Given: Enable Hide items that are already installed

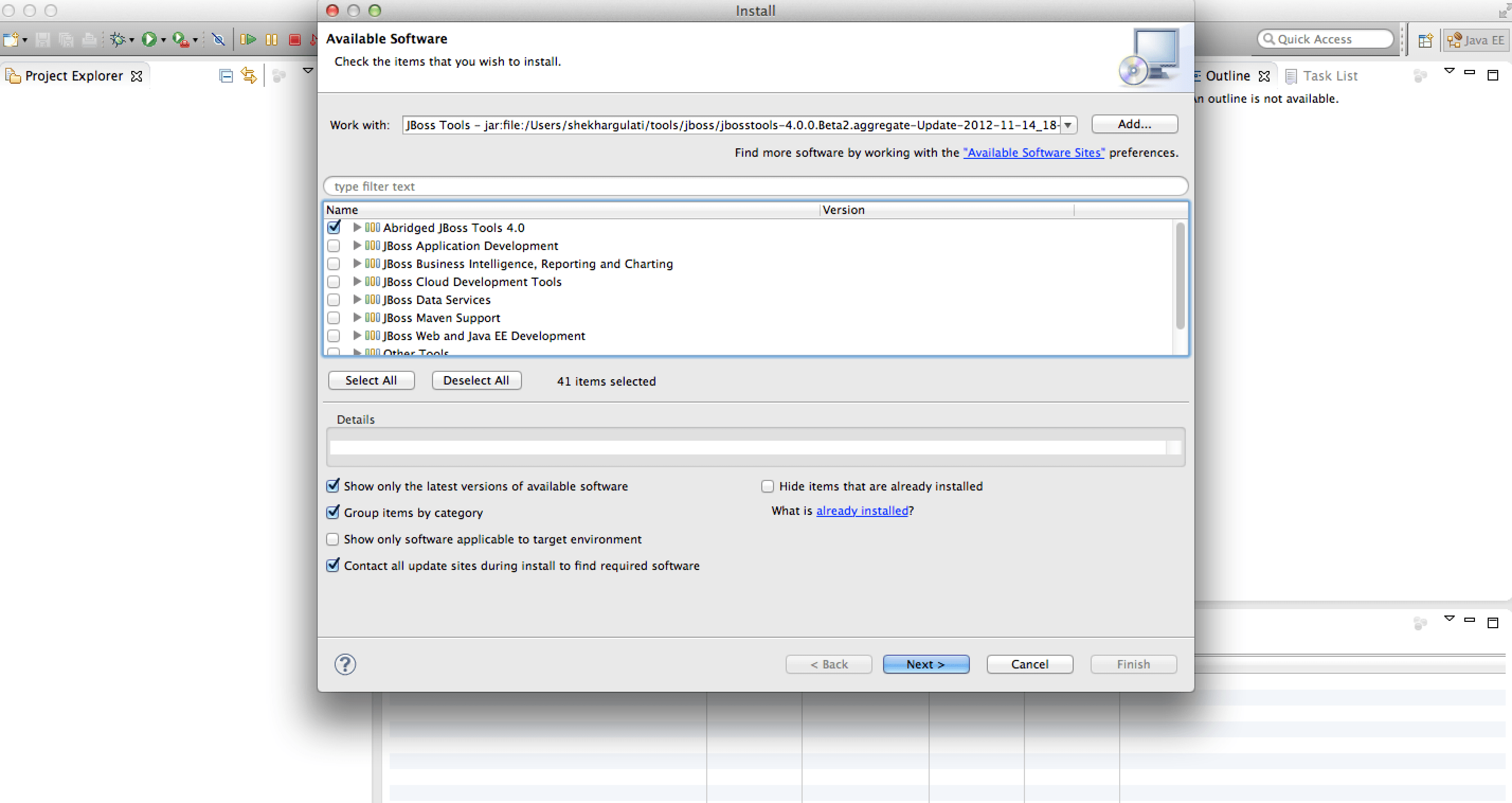Looking at the screenshot, I should coord(768,486).
